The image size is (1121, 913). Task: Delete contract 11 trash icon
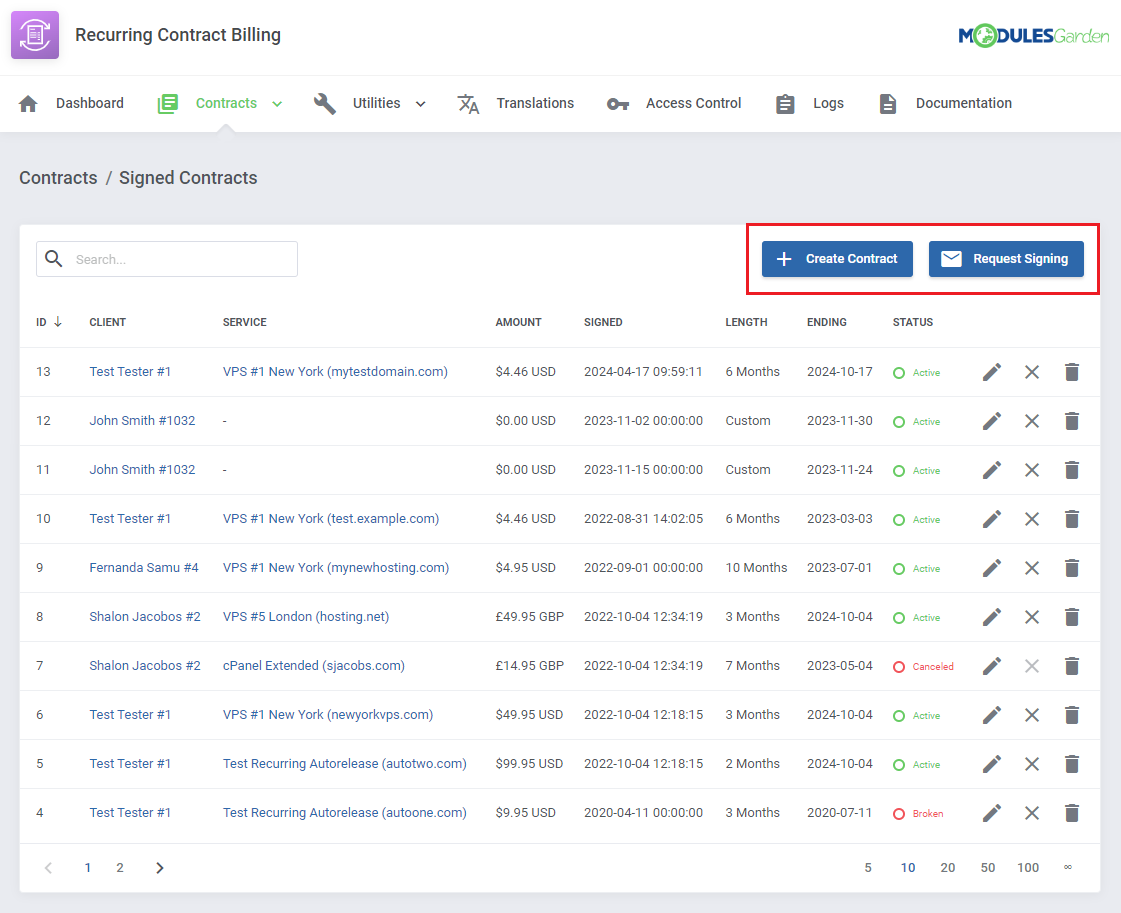pos(1072,470)
